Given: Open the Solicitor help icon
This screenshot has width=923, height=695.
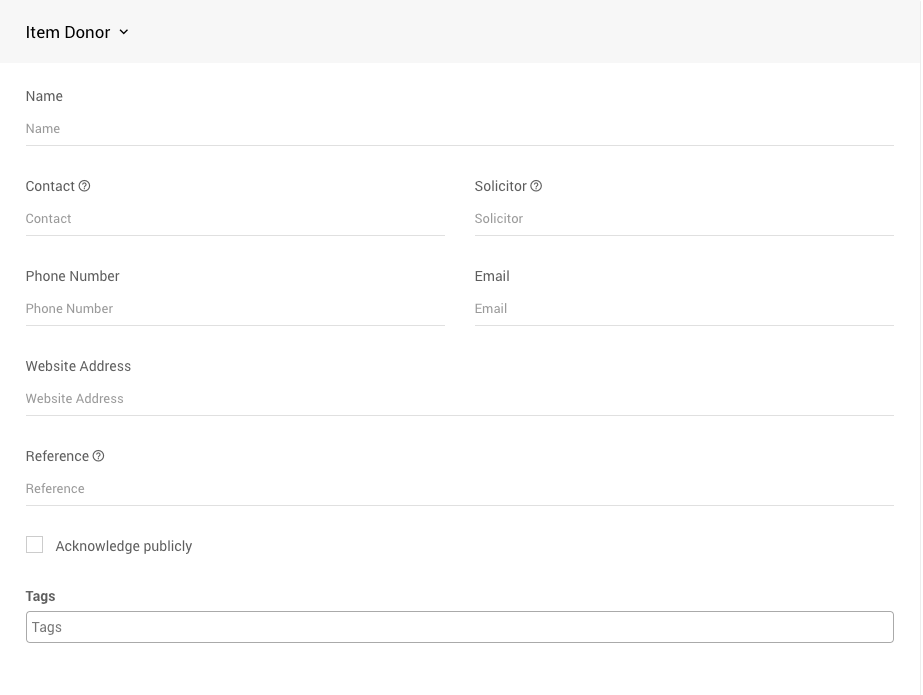Looking at the screenshot, I should click(x=536, y=186).
